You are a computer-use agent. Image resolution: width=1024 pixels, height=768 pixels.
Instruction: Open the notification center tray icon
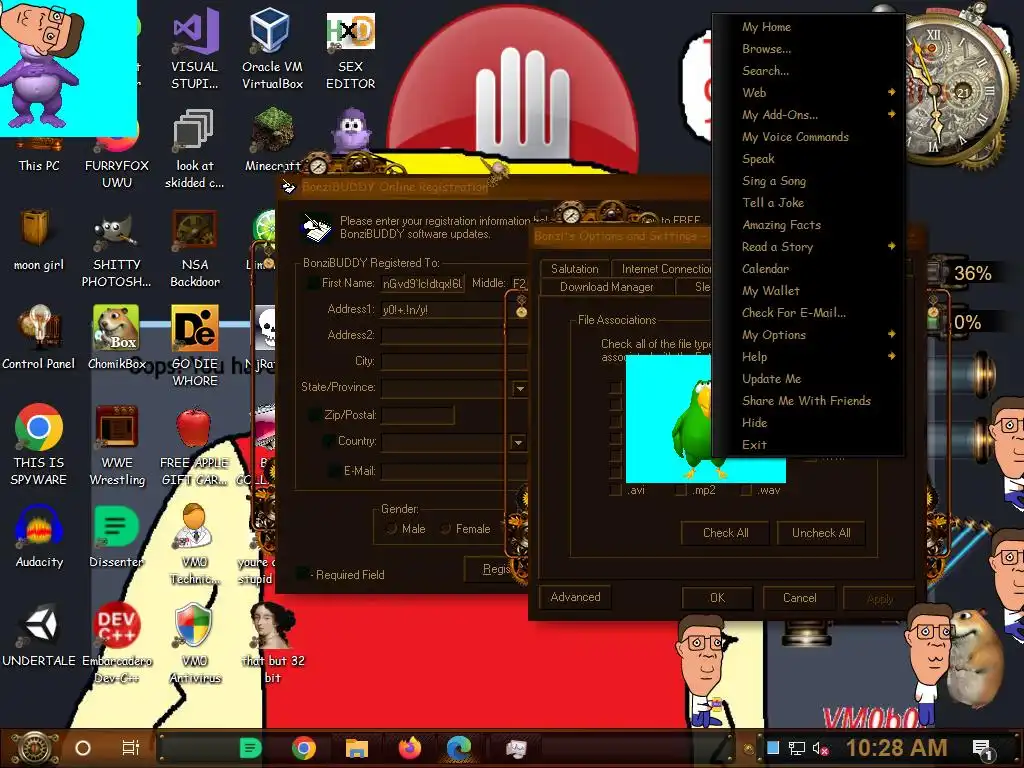tap(982, 749)
